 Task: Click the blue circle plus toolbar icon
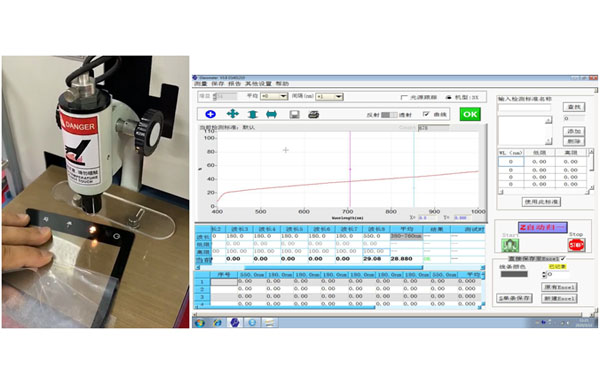tap(210, 114)
